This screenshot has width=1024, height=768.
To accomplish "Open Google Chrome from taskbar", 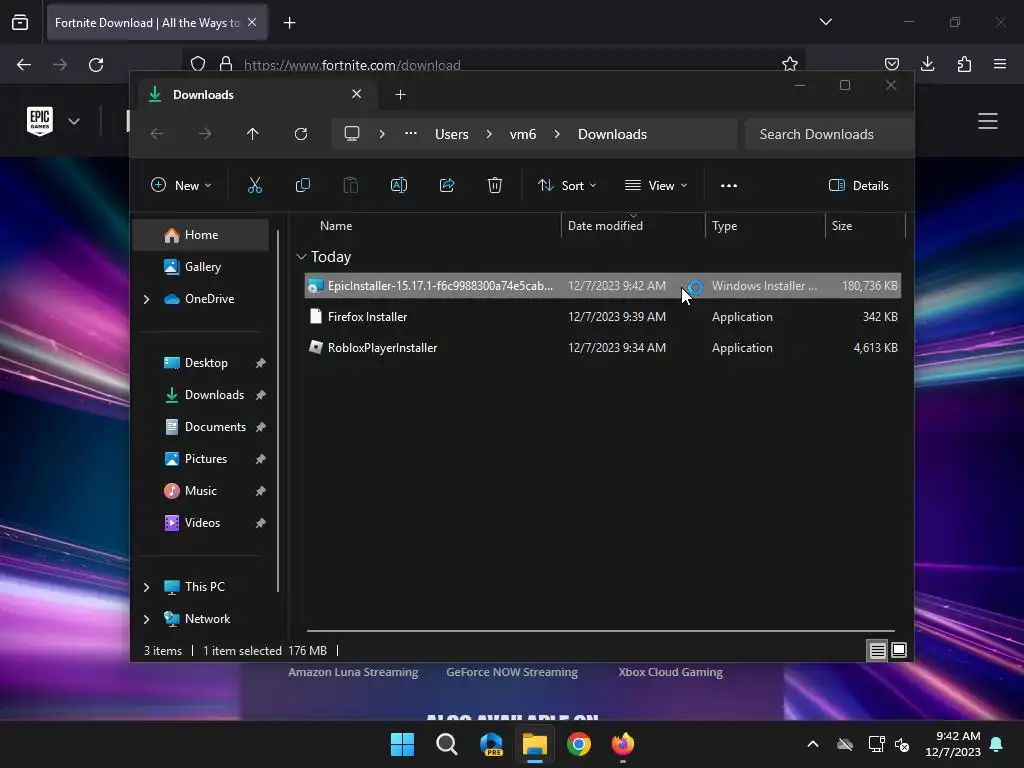I will click(x=579, y=744).
